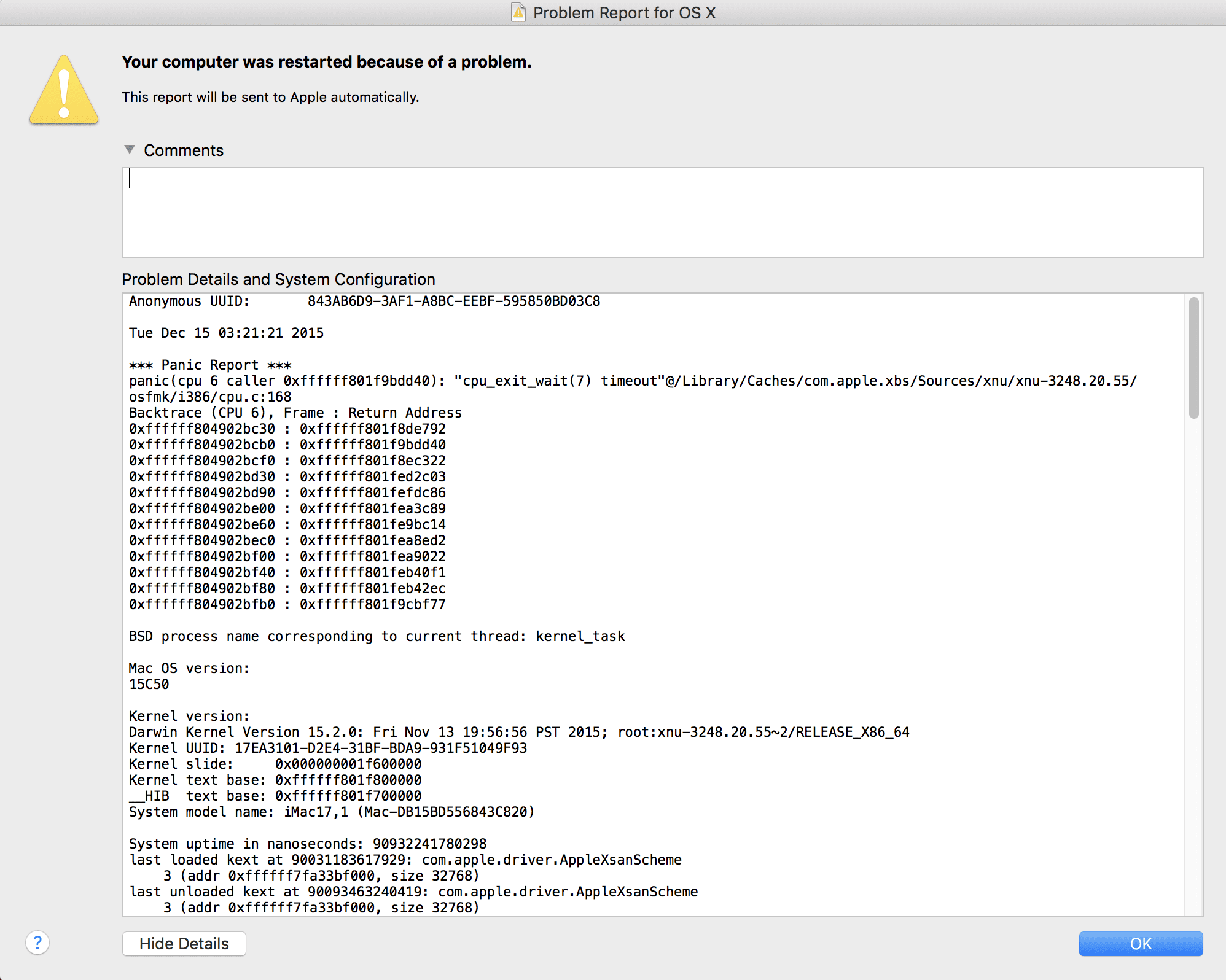
Task: Click the __HIB text base line
Action: [275, 796]
